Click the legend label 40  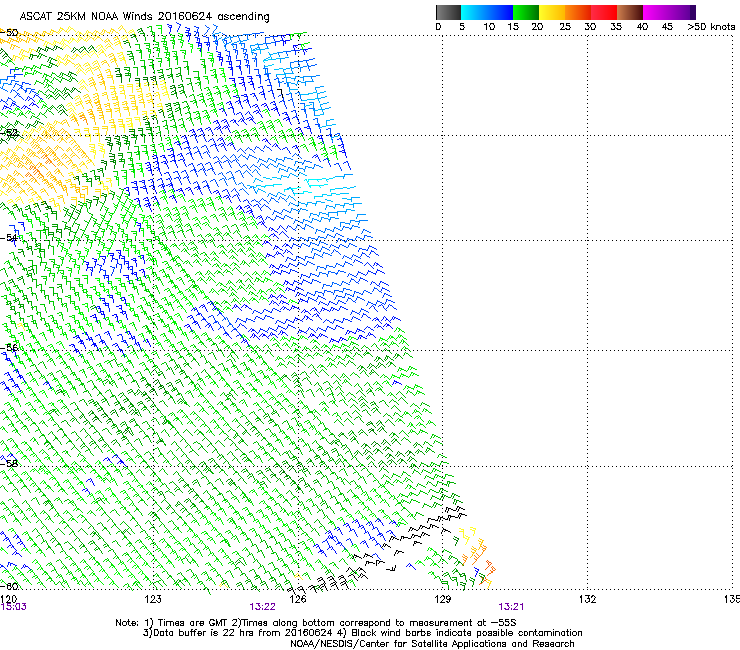click(x=642, y=27)
